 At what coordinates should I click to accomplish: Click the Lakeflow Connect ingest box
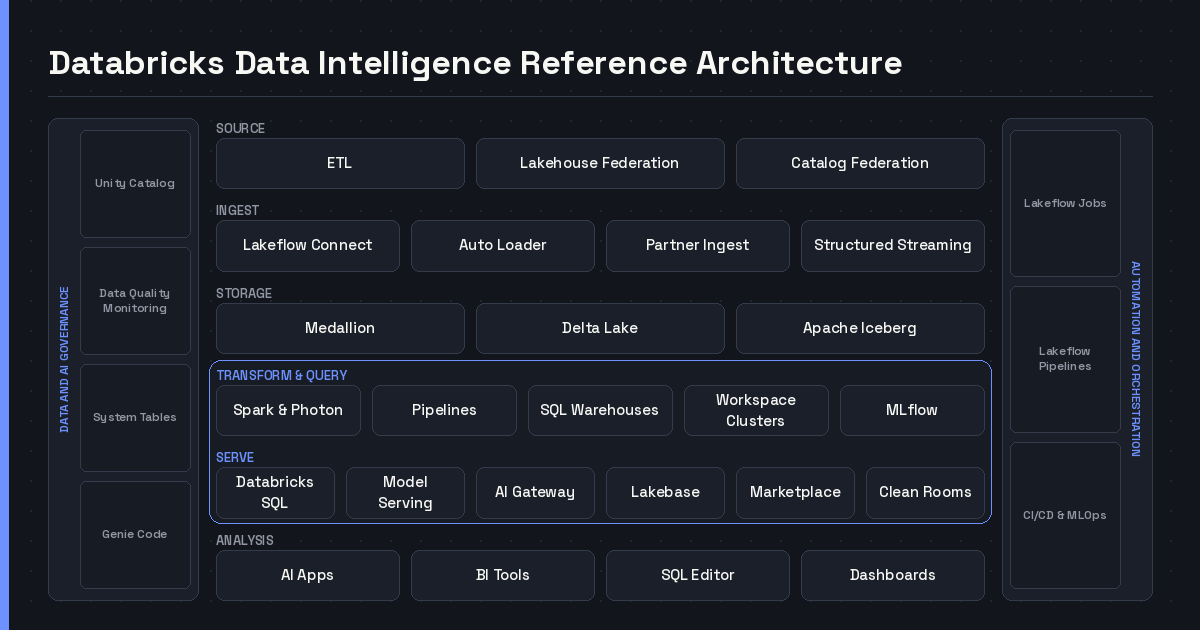coord(308,246)
